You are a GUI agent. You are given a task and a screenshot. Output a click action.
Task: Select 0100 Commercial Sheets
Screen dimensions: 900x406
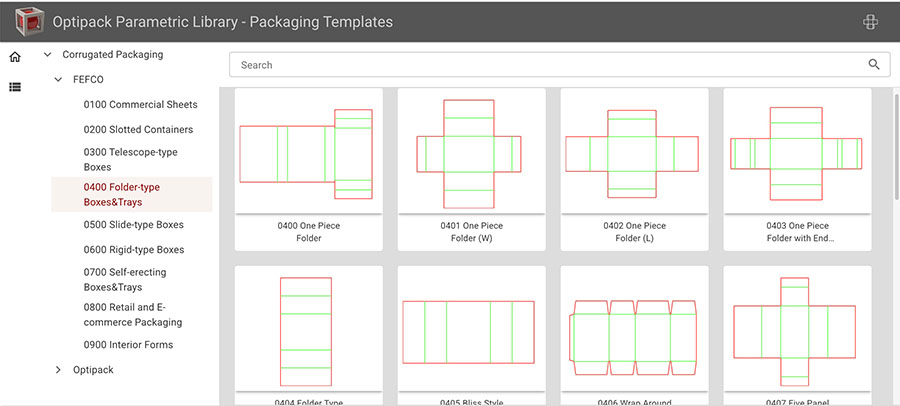(x=141, y=105)
